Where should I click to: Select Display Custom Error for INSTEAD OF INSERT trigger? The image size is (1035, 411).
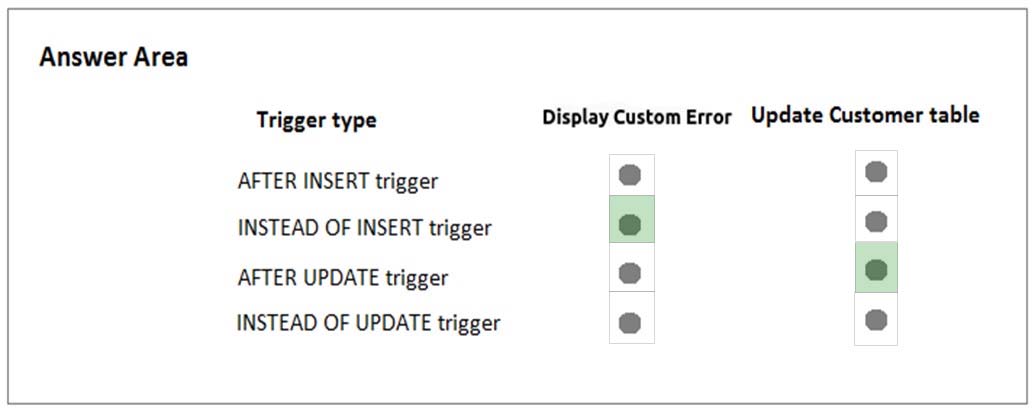click(x=630, y=225)
